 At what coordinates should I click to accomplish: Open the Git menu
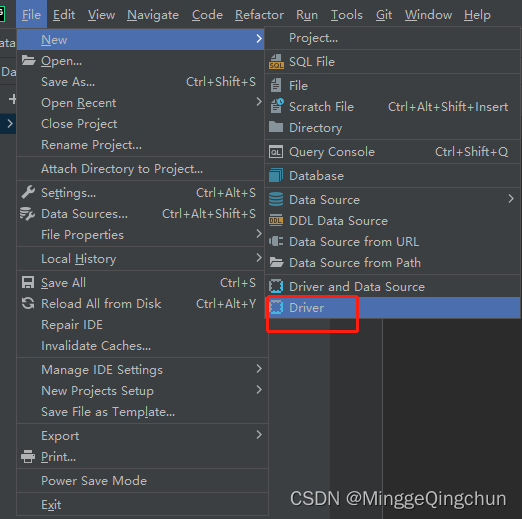[x=384, y=15]
